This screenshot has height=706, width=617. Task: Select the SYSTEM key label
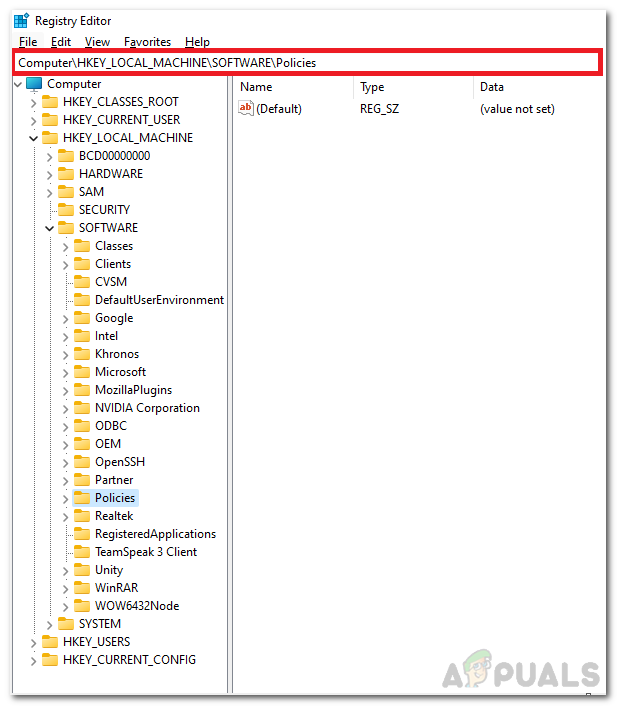click(x=100, y=624)
